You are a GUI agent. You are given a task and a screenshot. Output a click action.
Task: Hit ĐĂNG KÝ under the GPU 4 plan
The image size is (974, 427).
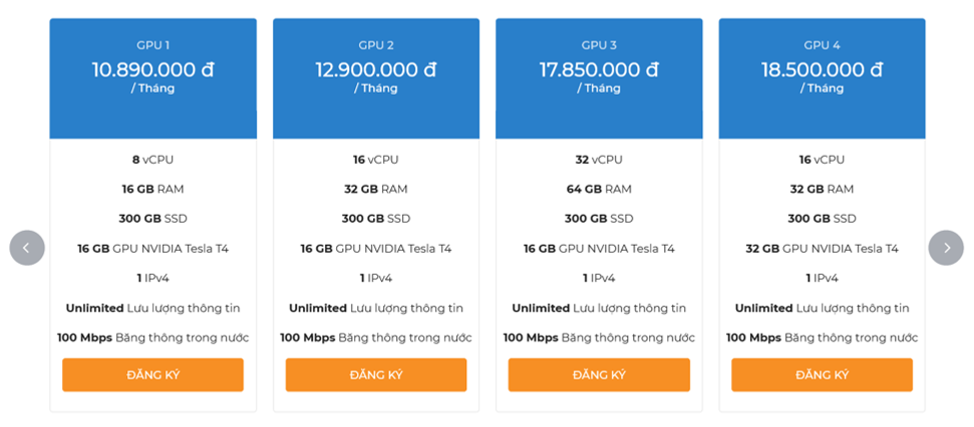822,375
